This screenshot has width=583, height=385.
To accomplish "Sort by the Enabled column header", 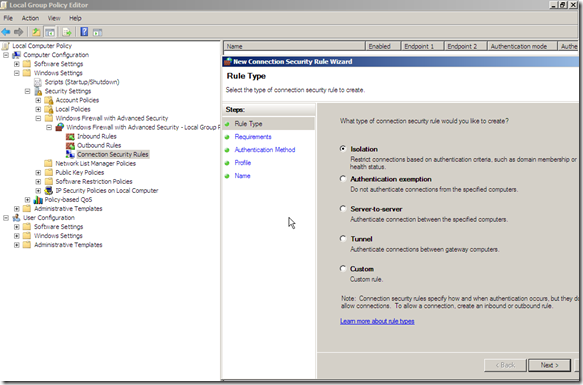I will click(x=383, y=46).
